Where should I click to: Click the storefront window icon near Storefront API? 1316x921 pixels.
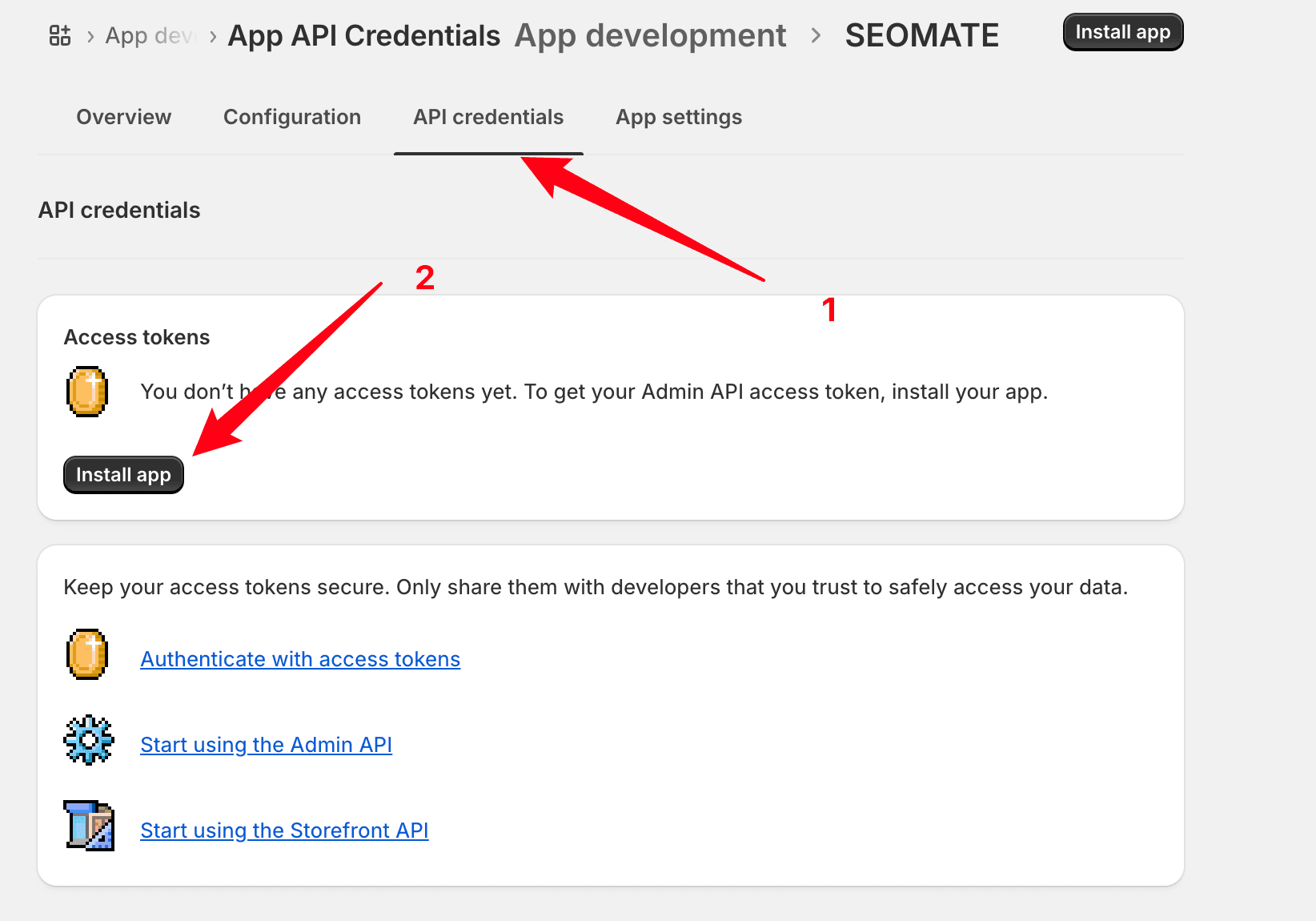tap(89, 826)
